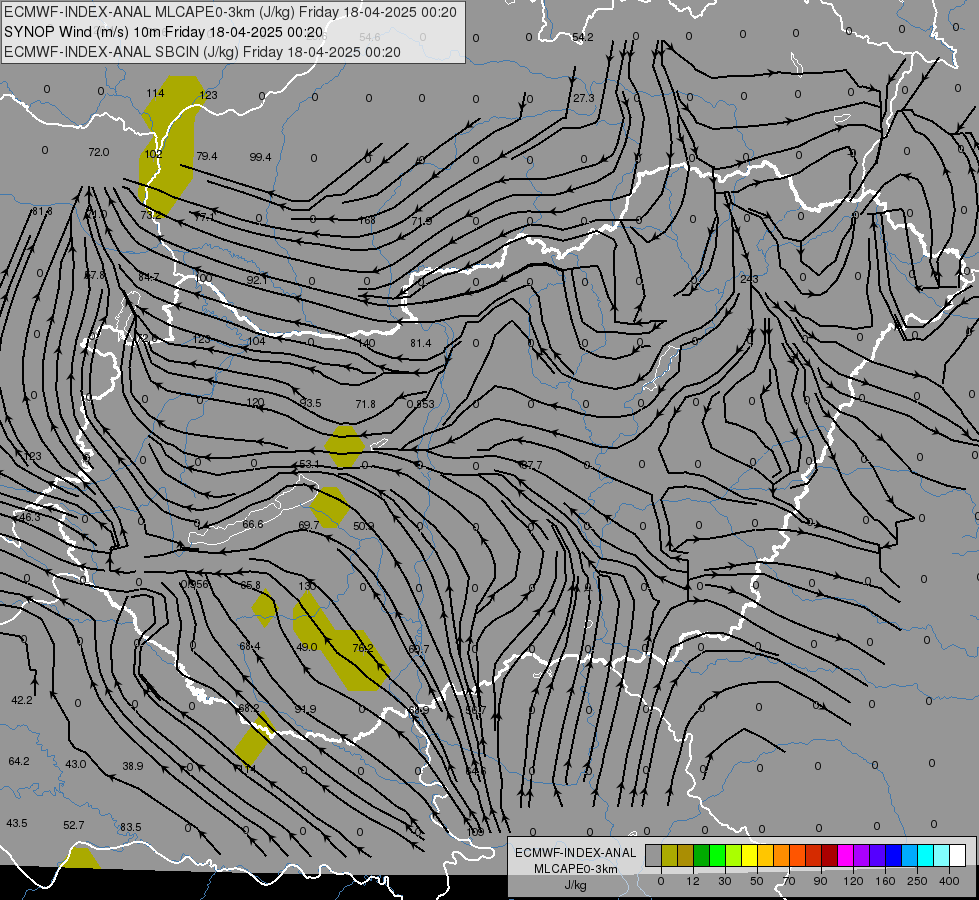Click the map value 71.8
The height and width of the screenshot is (900, 979).
pyautogui.click(x=365, y=404)
